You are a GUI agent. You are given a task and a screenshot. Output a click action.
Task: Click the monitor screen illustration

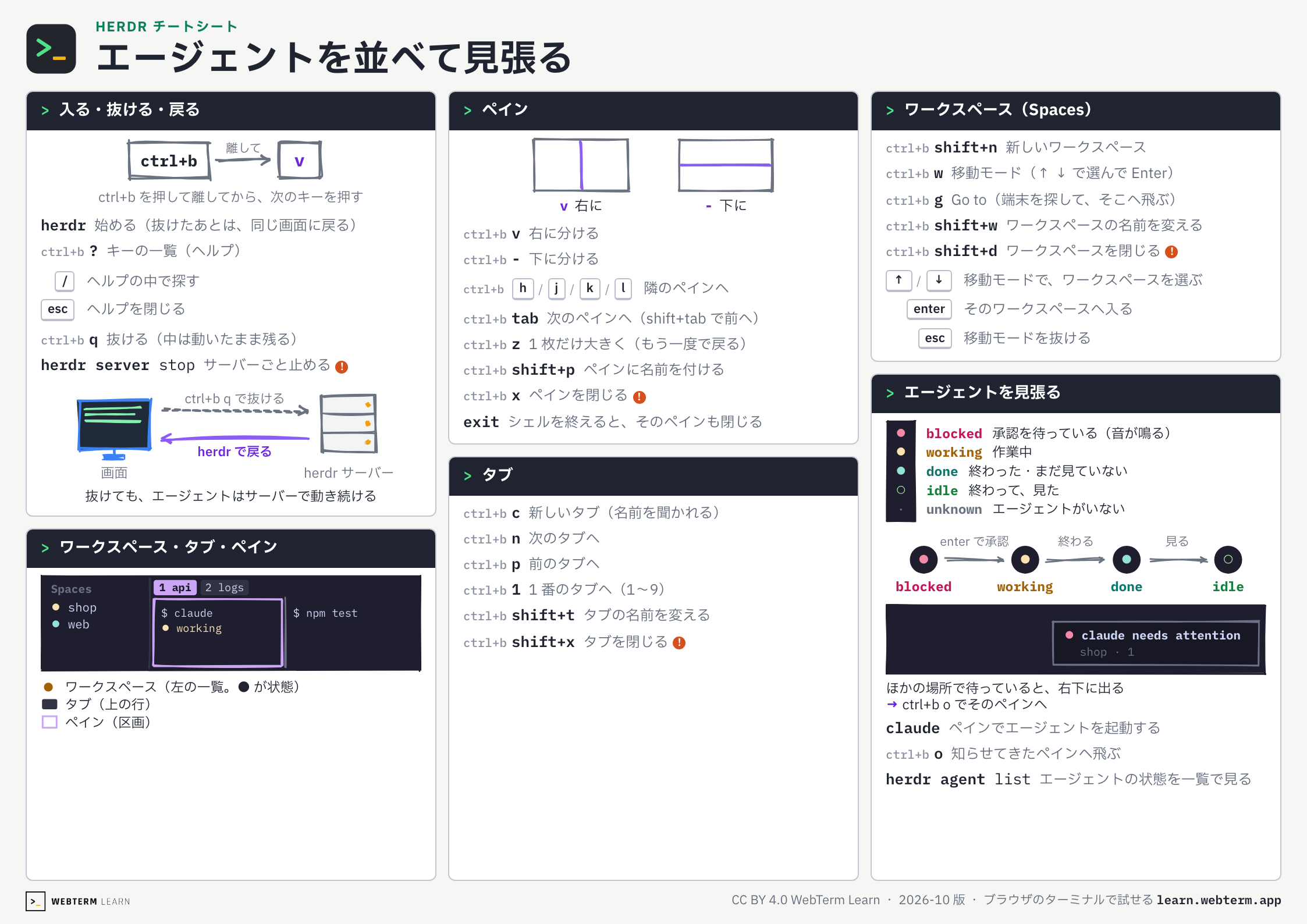coord(115,429)
